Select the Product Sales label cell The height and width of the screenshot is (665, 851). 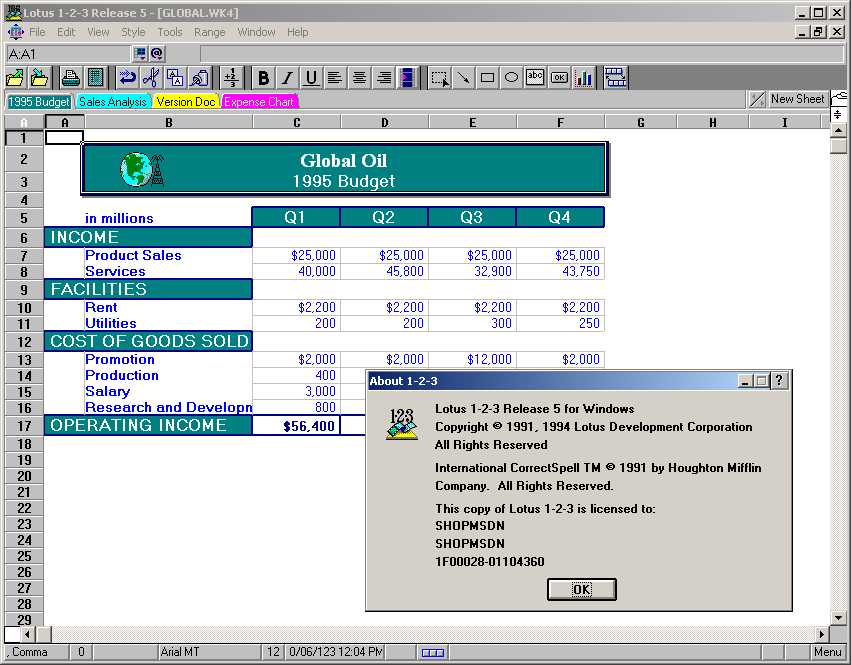tap(168, 255)
